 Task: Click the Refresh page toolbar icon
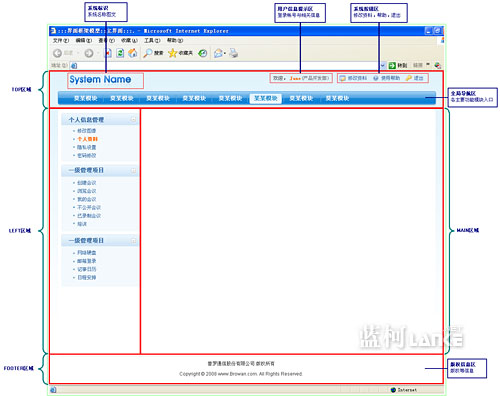click(x=120, y=53)
